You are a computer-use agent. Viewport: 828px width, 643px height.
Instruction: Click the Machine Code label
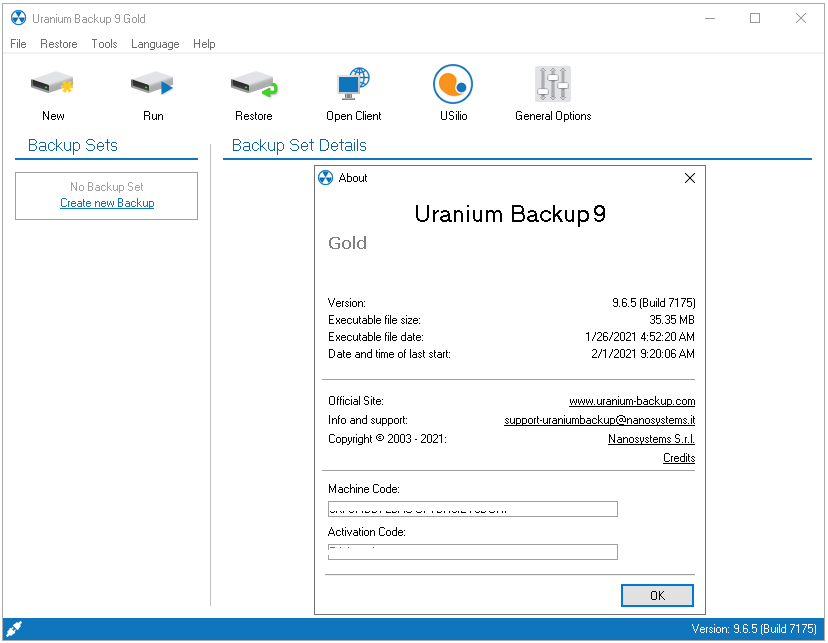[363, 489]
